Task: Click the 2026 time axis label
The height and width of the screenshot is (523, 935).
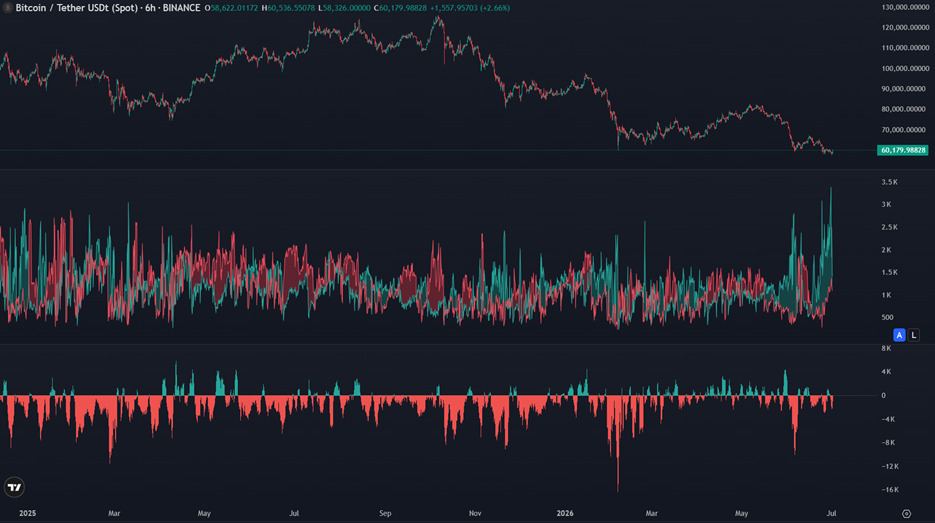Action: pyautogui.click(x=565, y=513)
